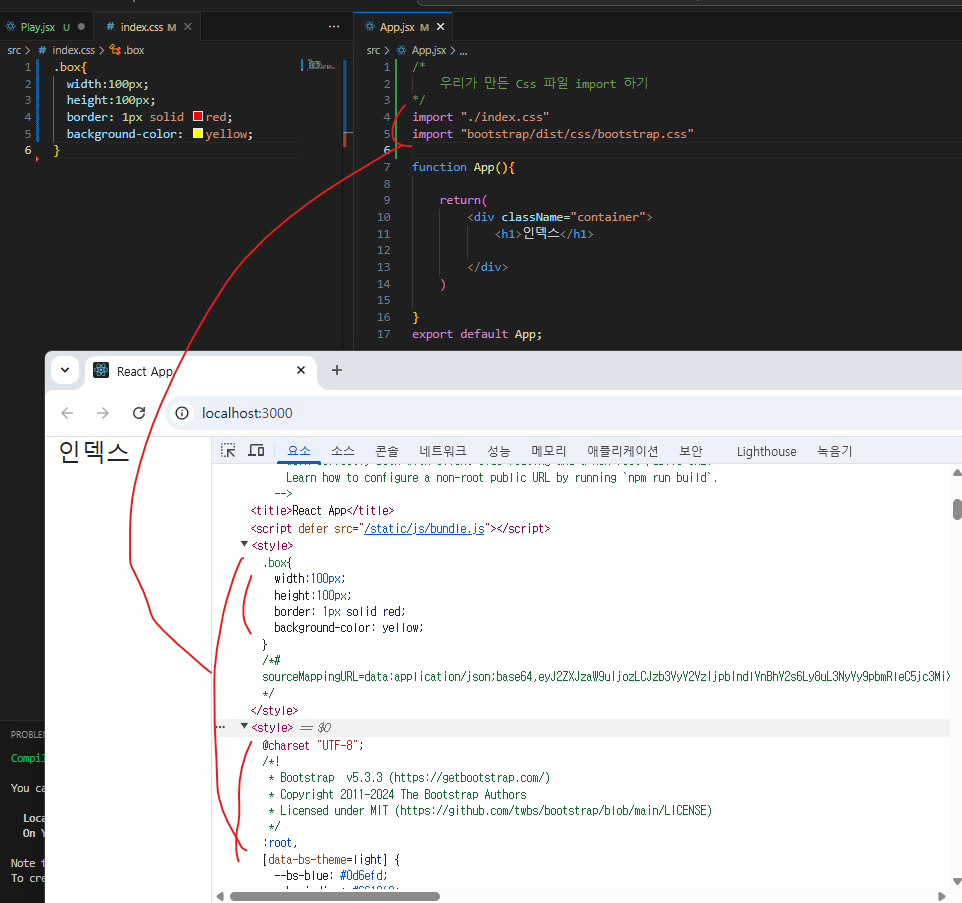Viewport: 962px width, 903px height.
Task: Click the horizontal scrollbar thumb in DevTools
Action: point(335,896)
